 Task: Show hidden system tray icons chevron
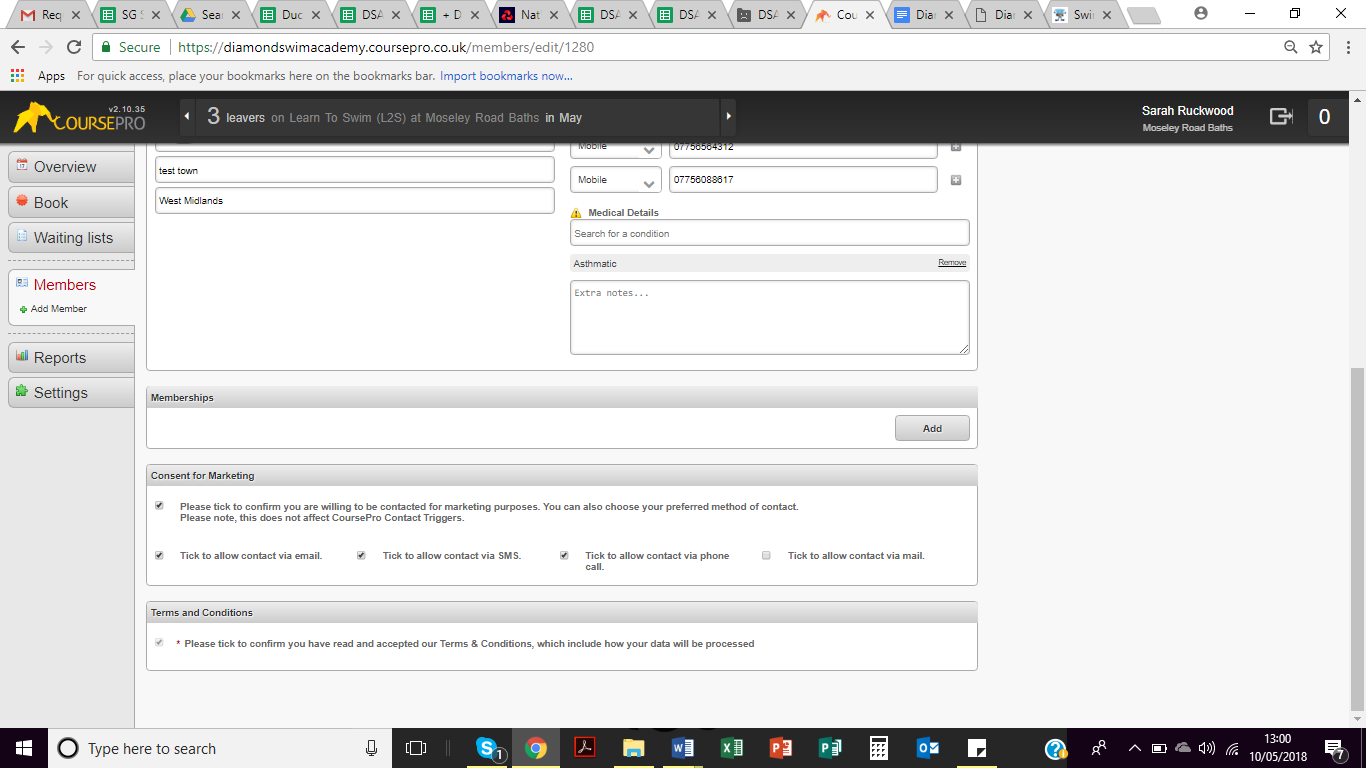coord(1134,748)
